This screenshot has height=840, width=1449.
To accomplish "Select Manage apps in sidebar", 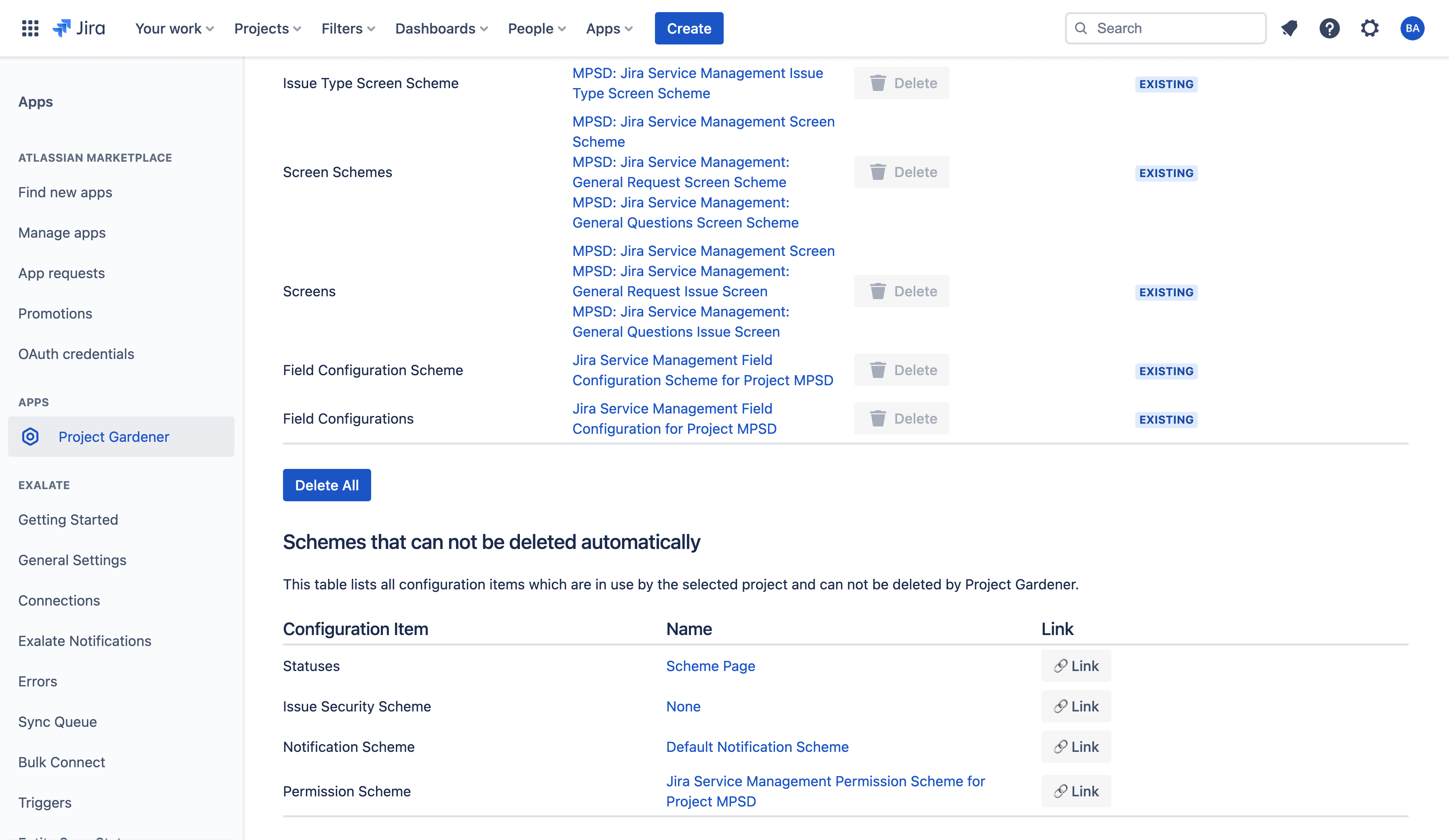I will [62, 233].
